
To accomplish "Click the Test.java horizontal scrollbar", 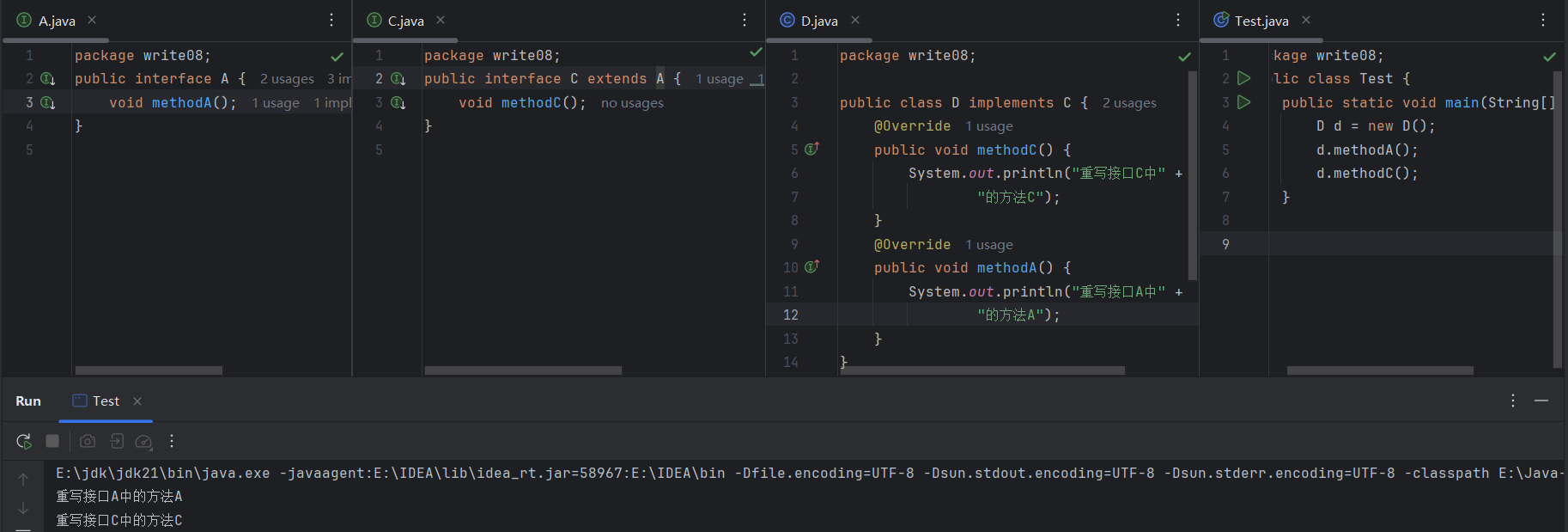I will click(1380, 370).
